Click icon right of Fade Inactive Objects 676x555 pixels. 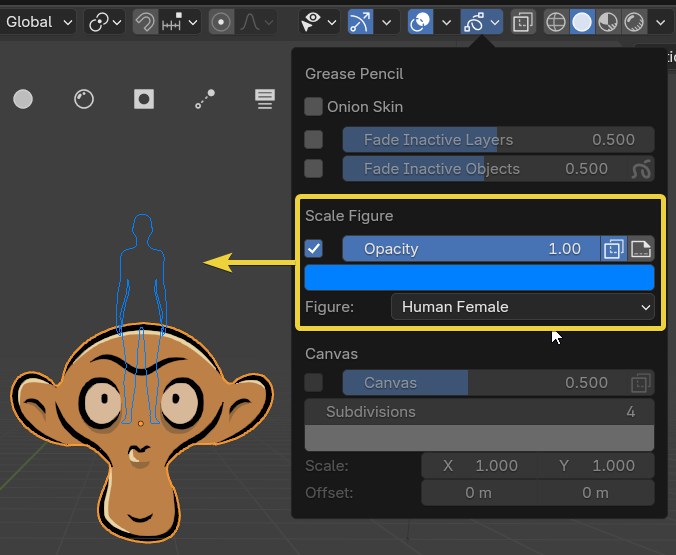(641, 169)
